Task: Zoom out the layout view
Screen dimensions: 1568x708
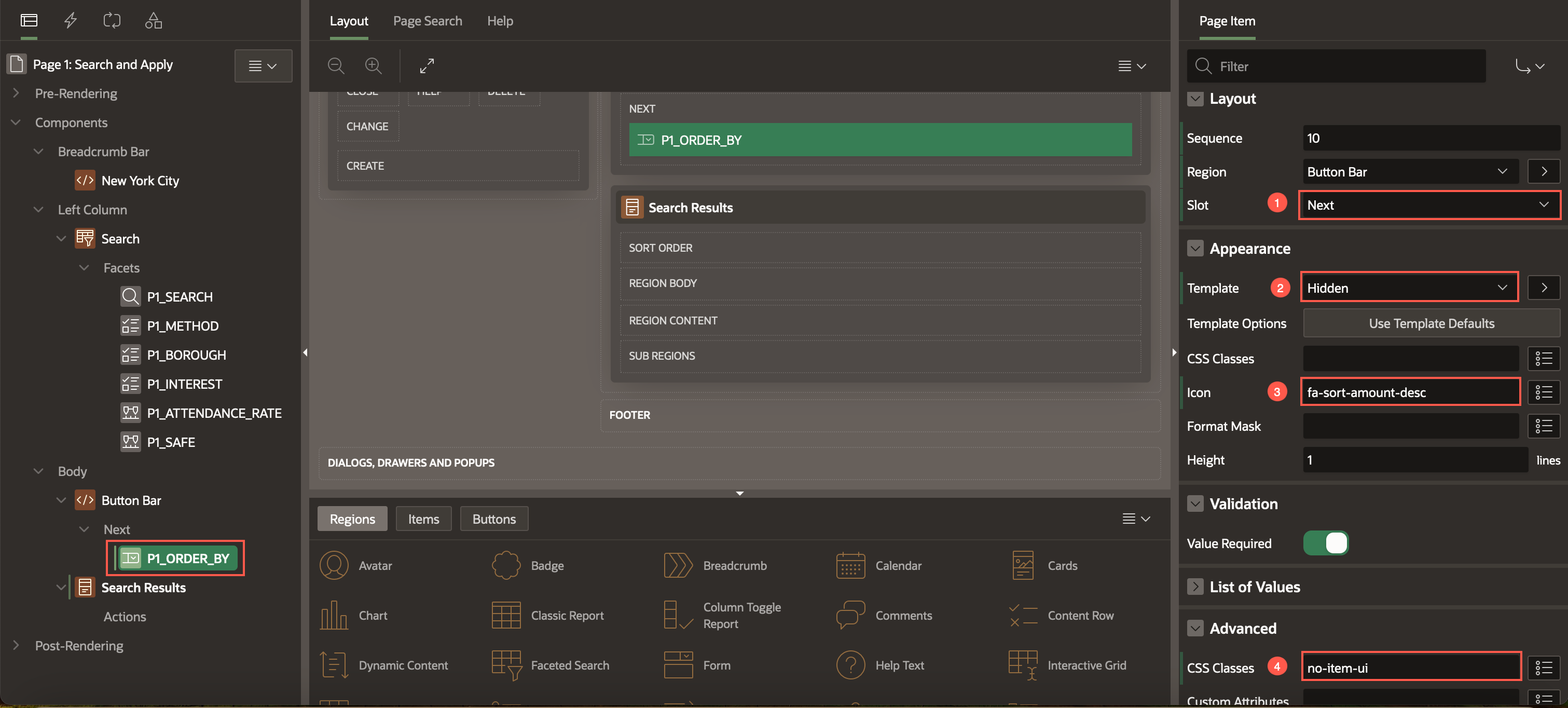Action: point(336,66)
